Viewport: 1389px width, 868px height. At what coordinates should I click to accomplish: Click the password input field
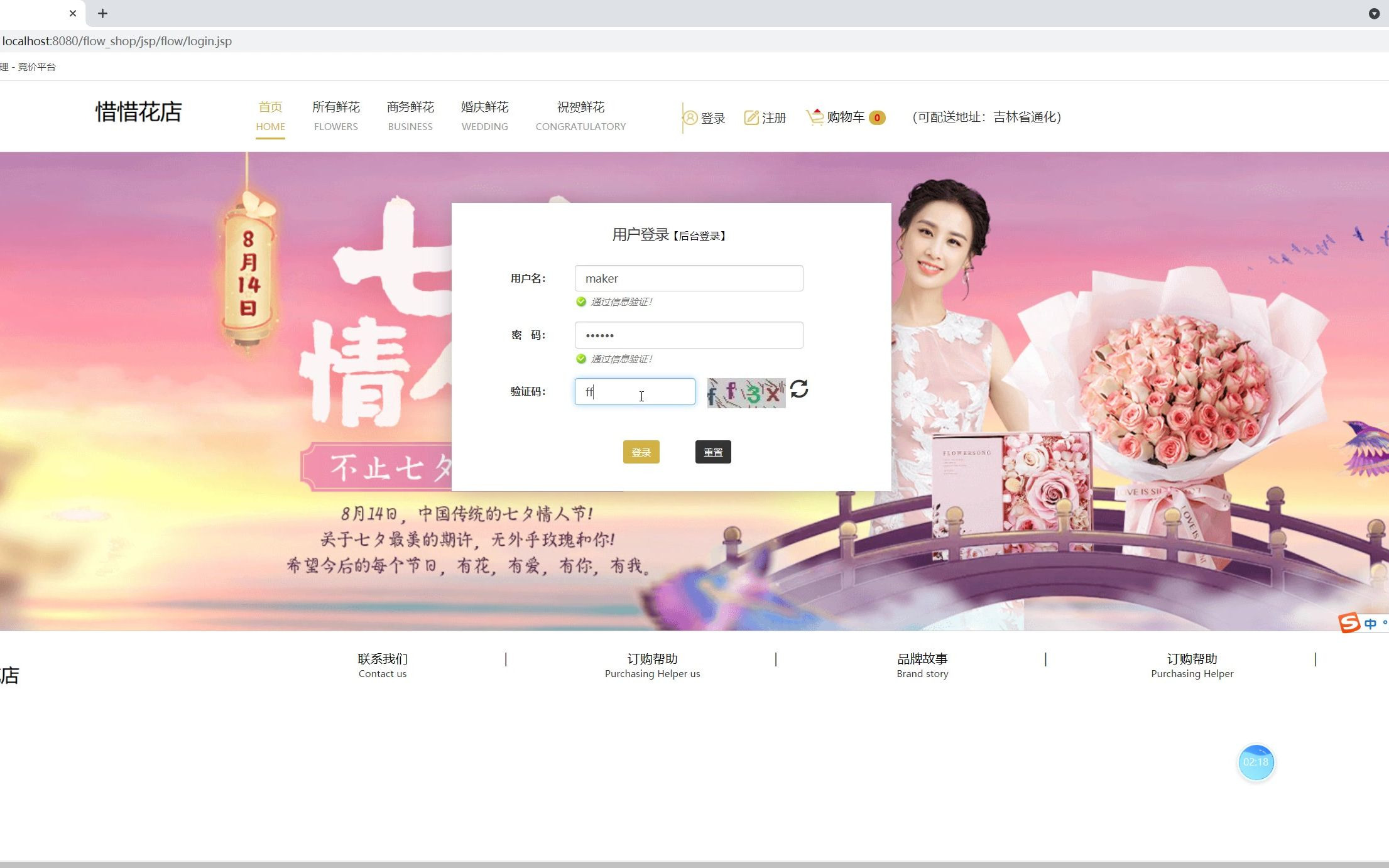click(688, 334)
